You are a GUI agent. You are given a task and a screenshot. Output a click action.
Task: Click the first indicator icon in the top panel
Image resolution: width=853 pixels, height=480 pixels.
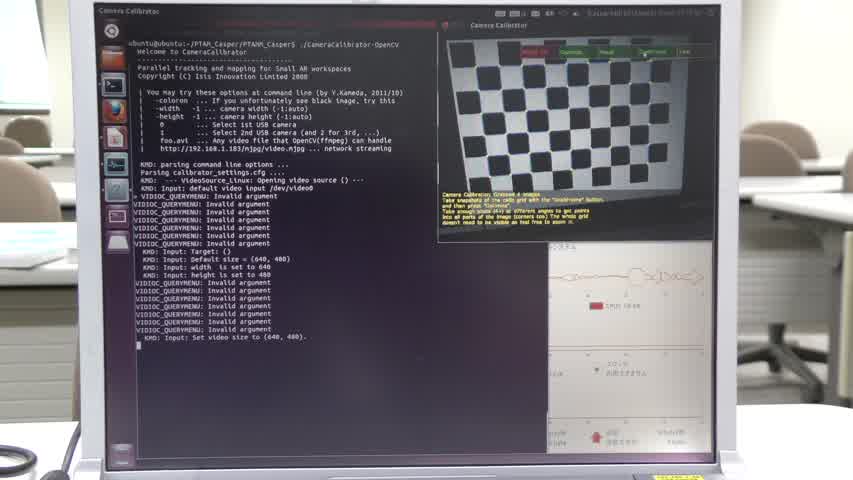pos(500,13)
